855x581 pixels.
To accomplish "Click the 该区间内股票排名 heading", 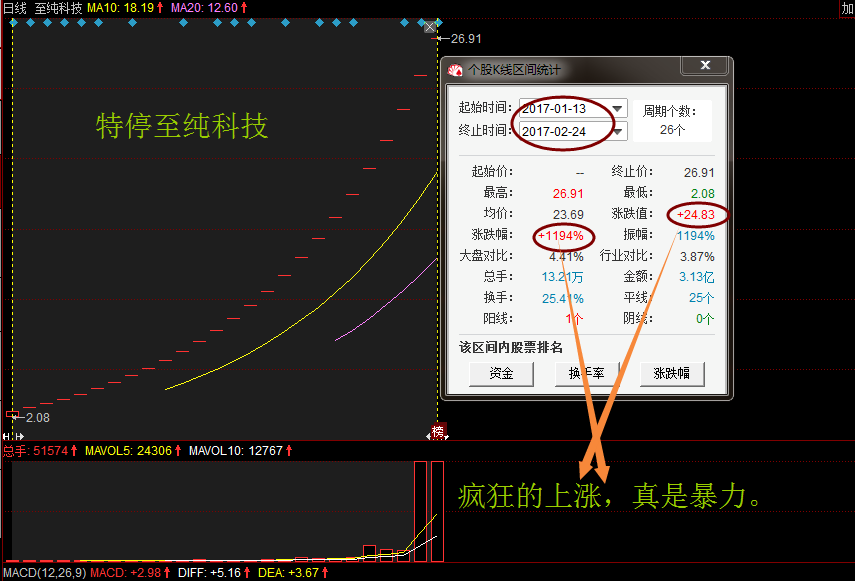I will point(510,348).
